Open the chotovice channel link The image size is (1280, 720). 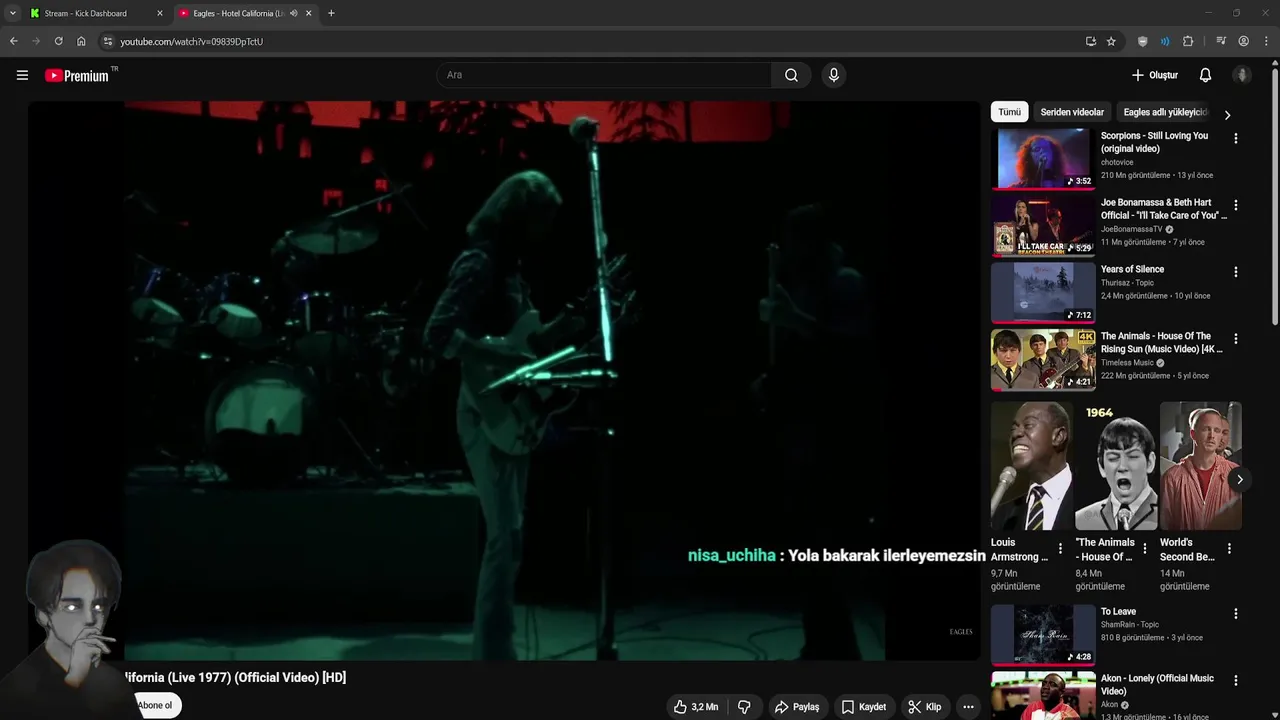[1117, 162]
